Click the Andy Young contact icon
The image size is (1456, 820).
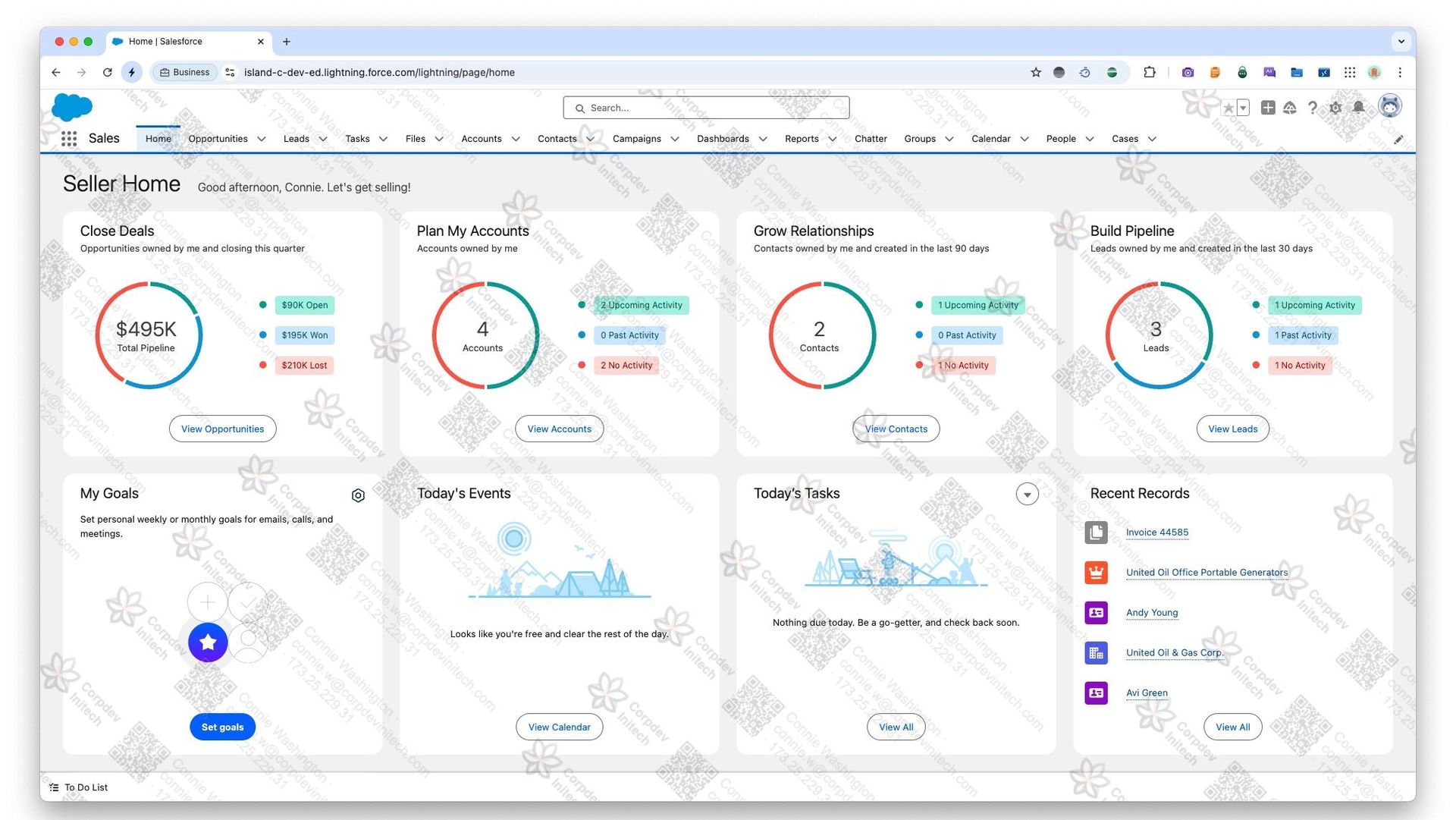tap(1096, 613)
